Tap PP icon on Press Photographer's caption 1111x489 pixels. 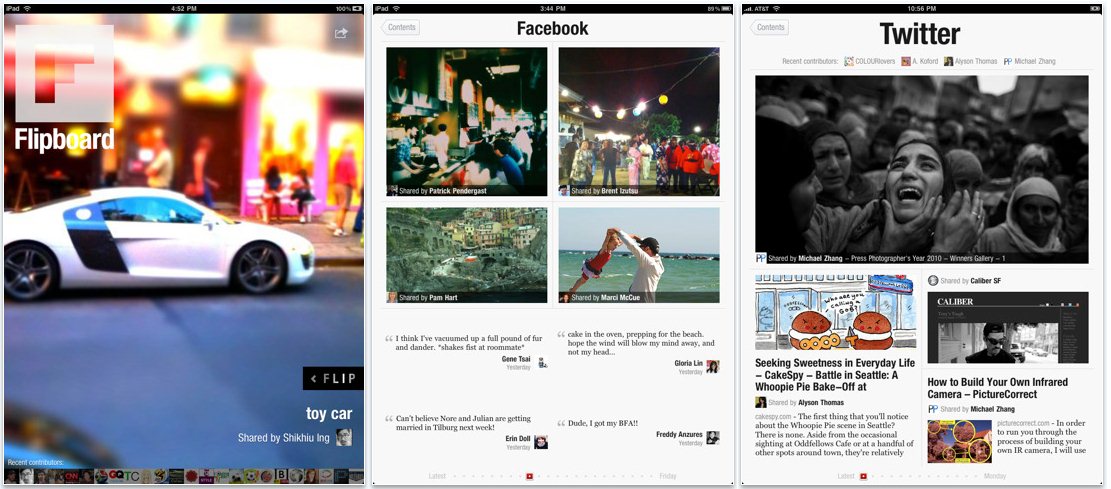[x=761, y=259]
